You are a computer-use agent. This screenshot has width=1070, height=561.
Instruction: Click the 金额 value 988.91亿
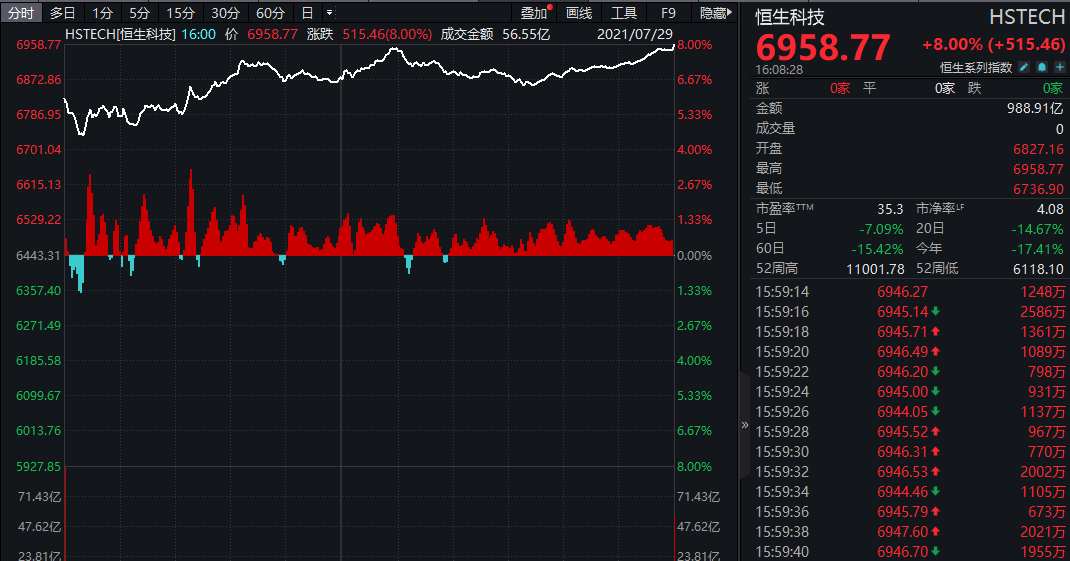pos(1035,108)
